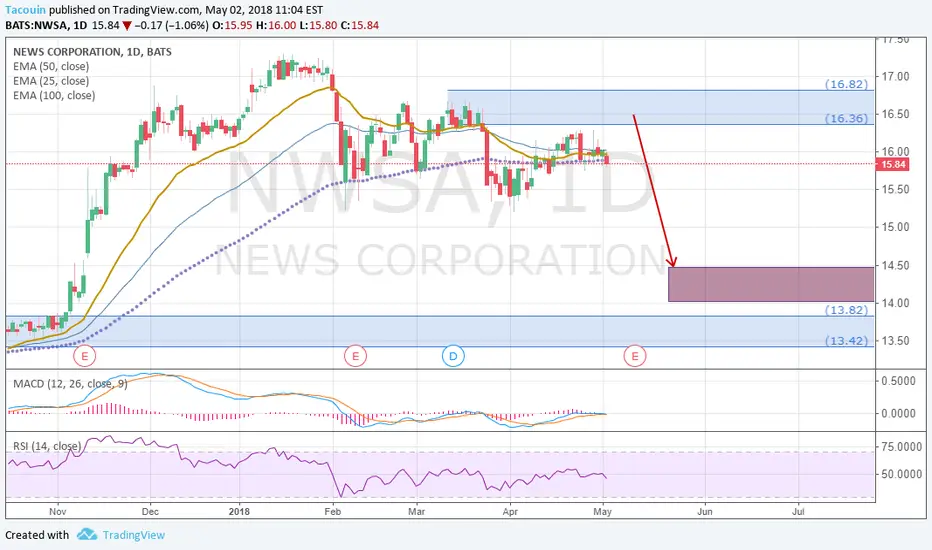This screenshot has height=550, width=932.
Task: Click the Apr label on time axis
Action: 510,511
